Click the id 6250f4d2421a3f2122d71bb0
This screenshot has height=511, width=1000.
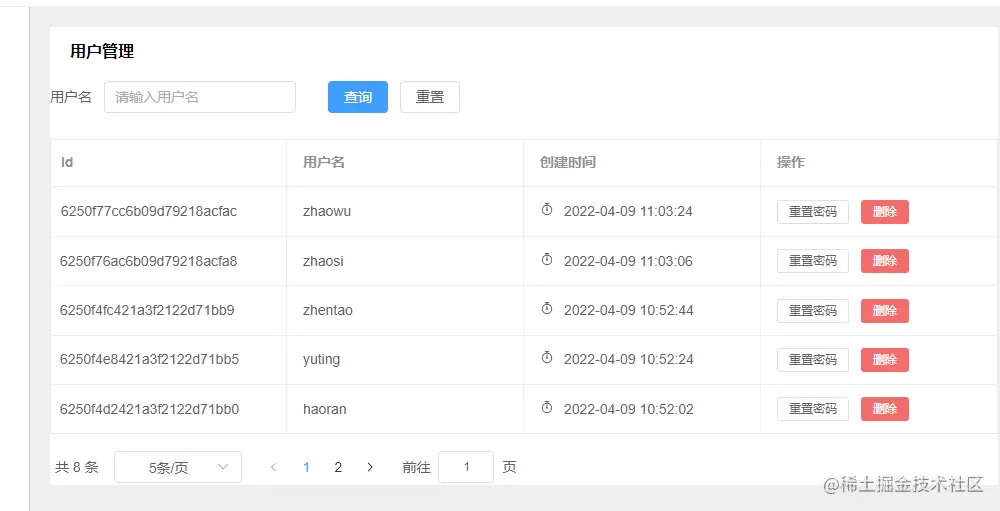[149, 409]
